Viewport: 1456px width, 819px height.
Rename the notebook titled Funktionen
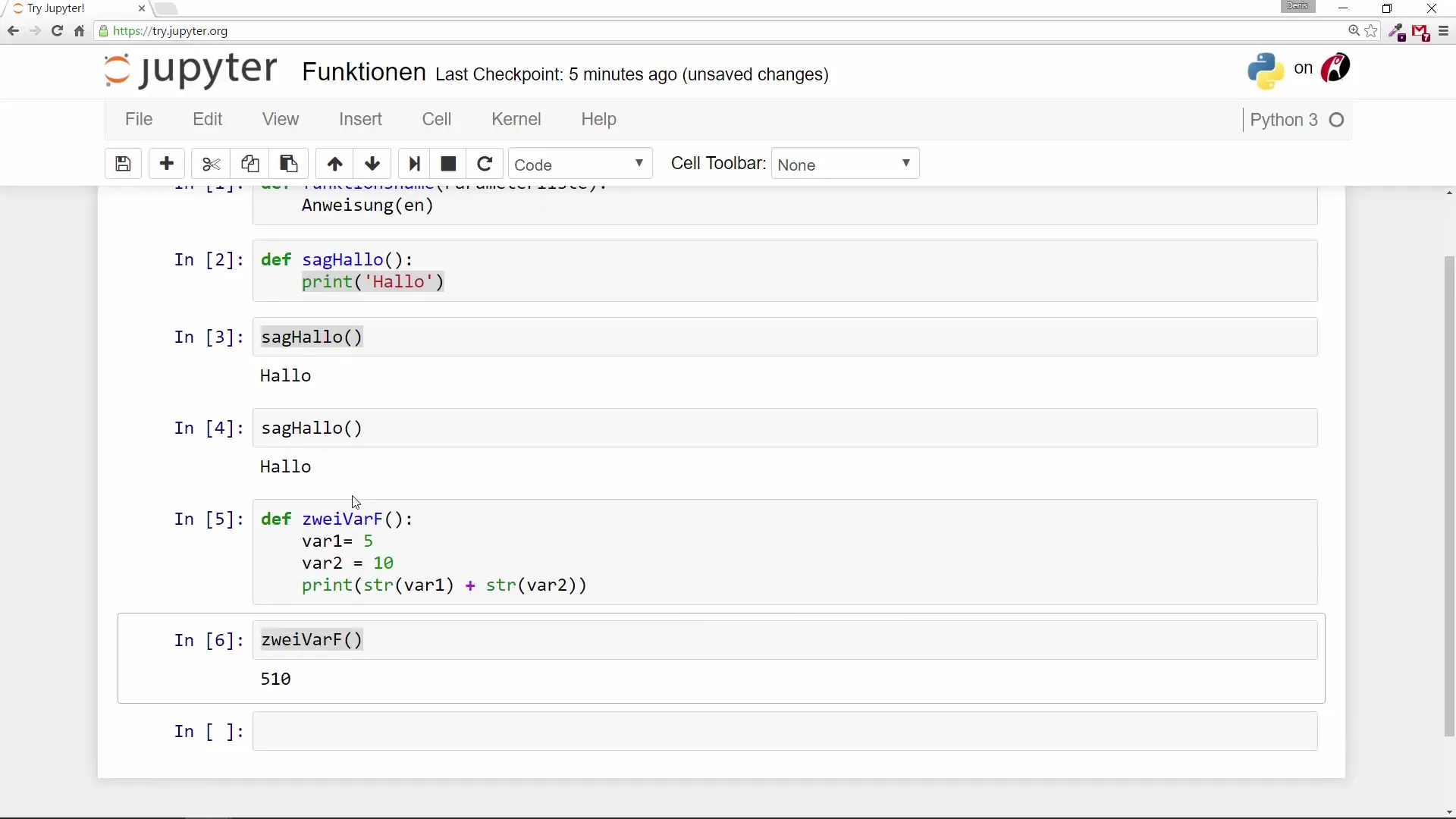[x=364, y=72]
